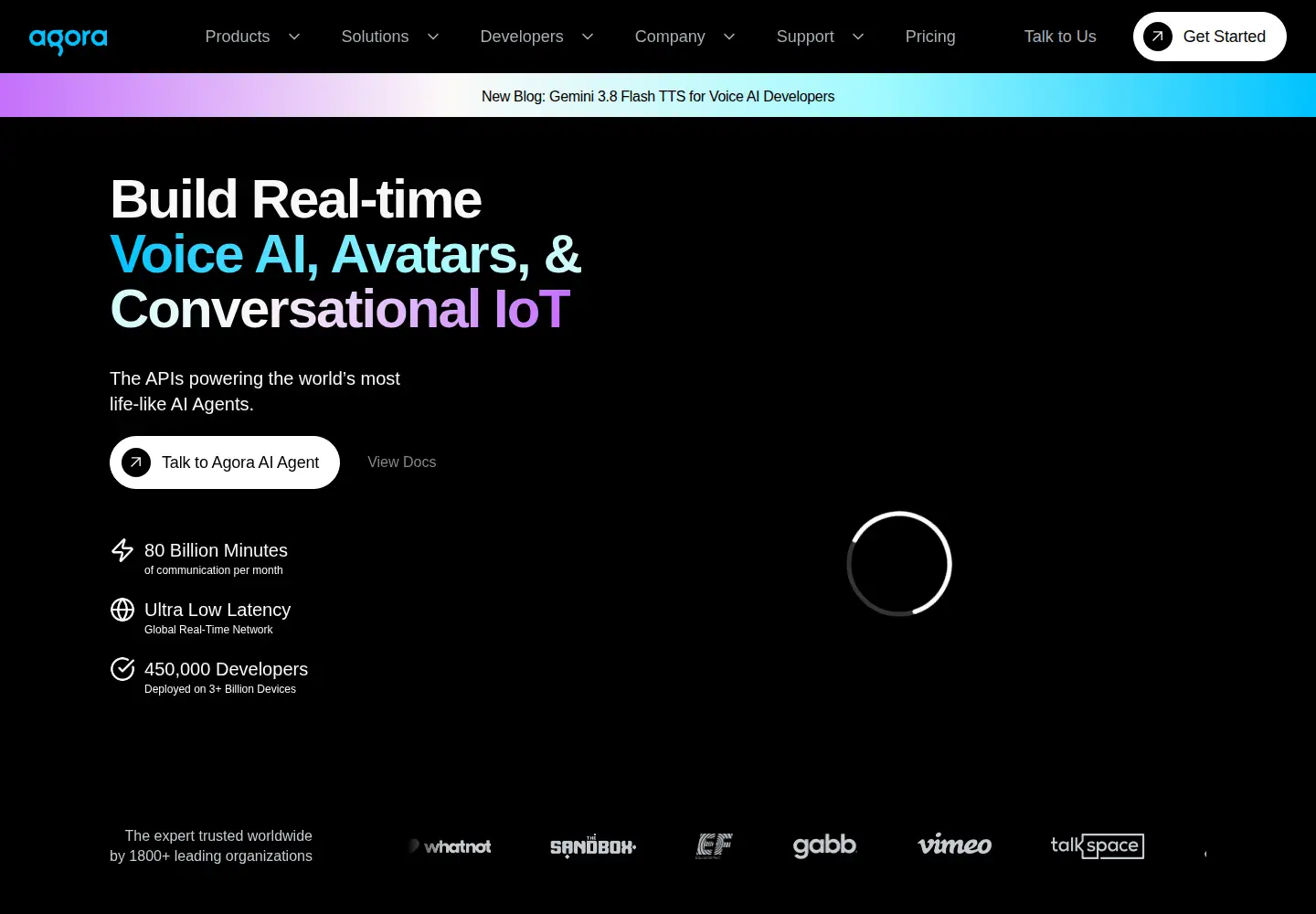Expand the Company chevron
Image resolution: width=1316 pixels, height=914 pixels.
coord(729,37)
